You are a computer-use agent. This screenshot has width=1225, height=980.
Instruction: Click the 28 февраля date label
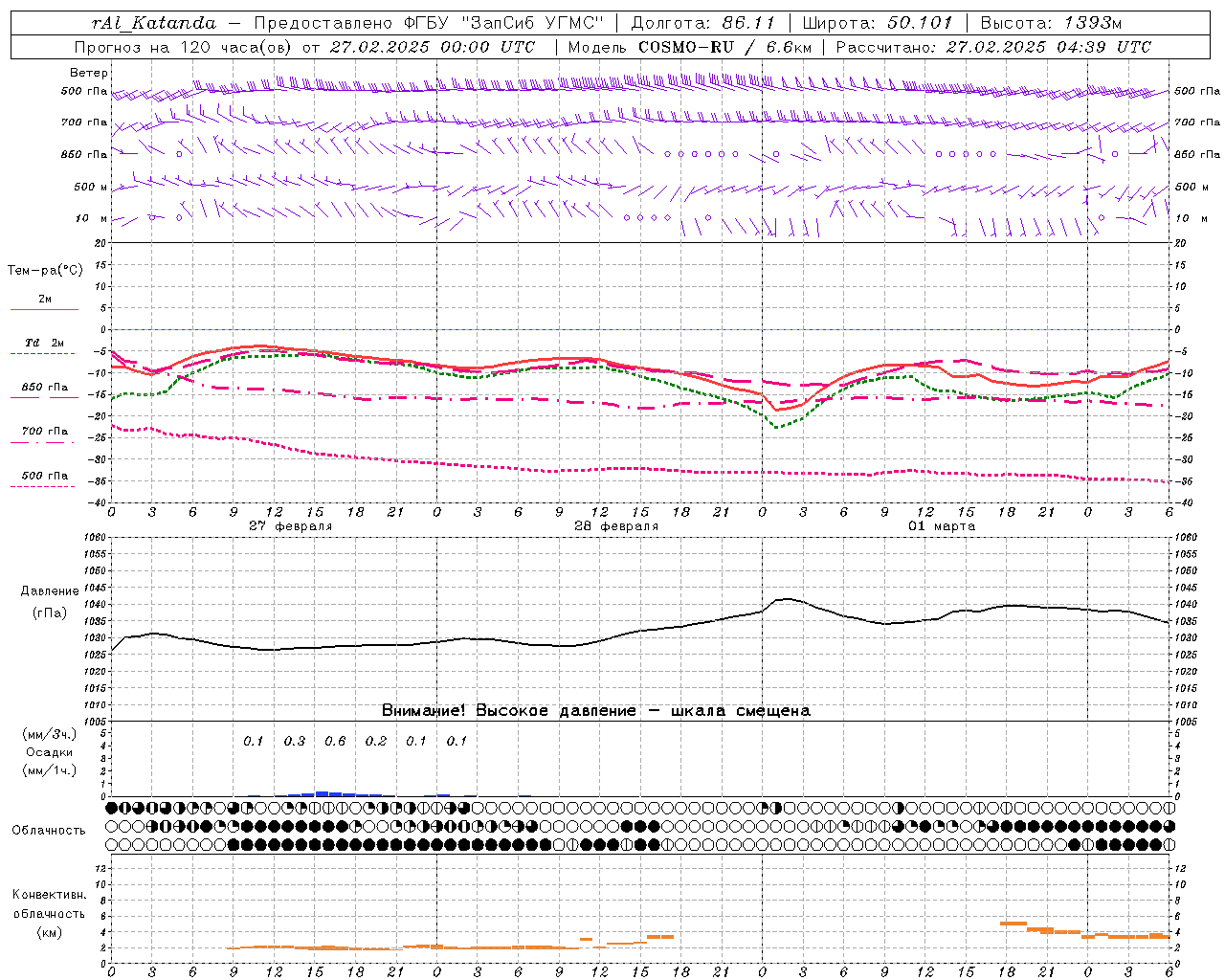616,526
